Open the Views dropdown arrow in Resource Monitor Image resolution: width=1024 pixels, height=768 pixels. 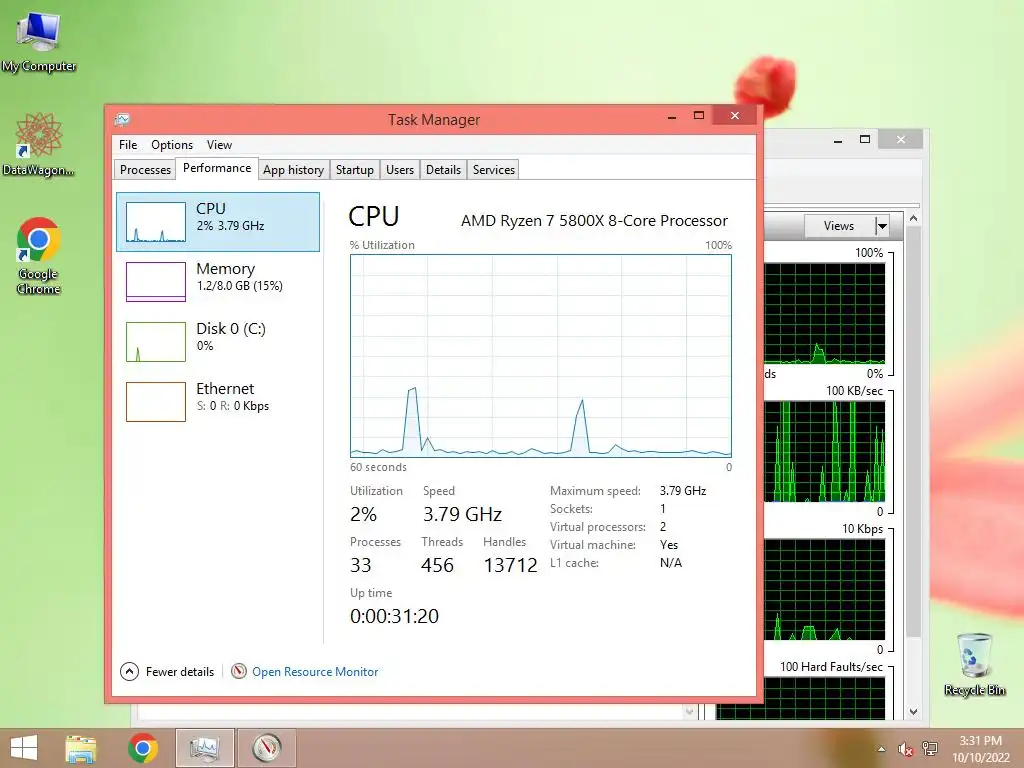tap(882, 226)
